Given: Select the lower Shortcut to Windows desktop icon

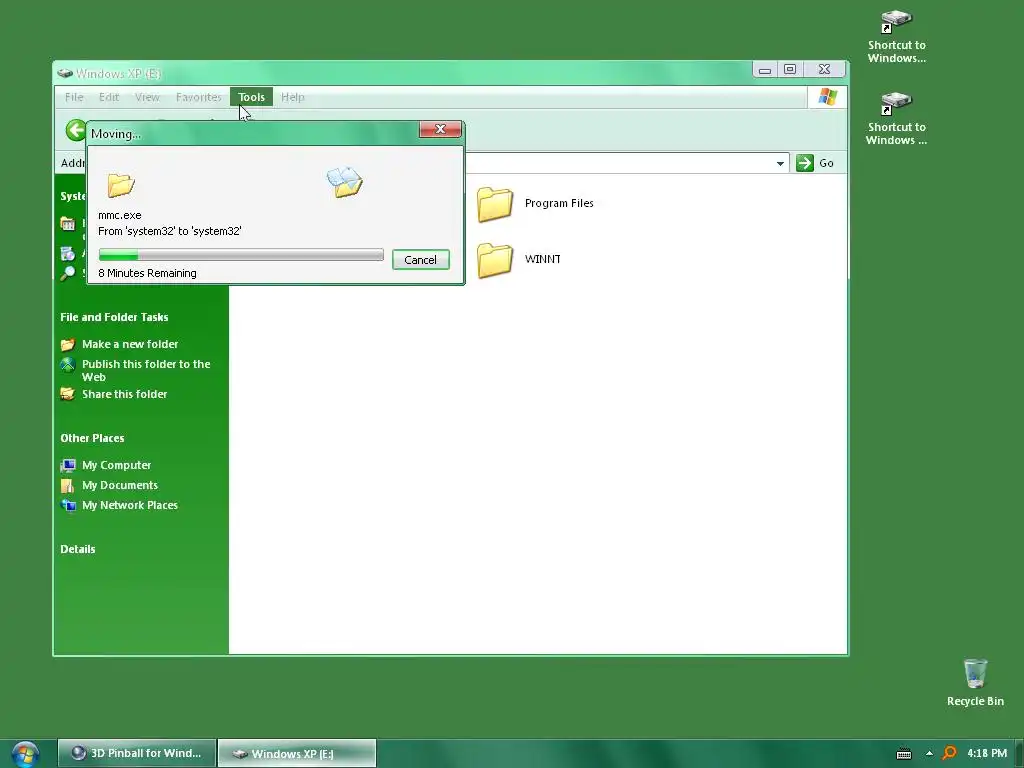Looking at the screenshot, I should (897, 118).
